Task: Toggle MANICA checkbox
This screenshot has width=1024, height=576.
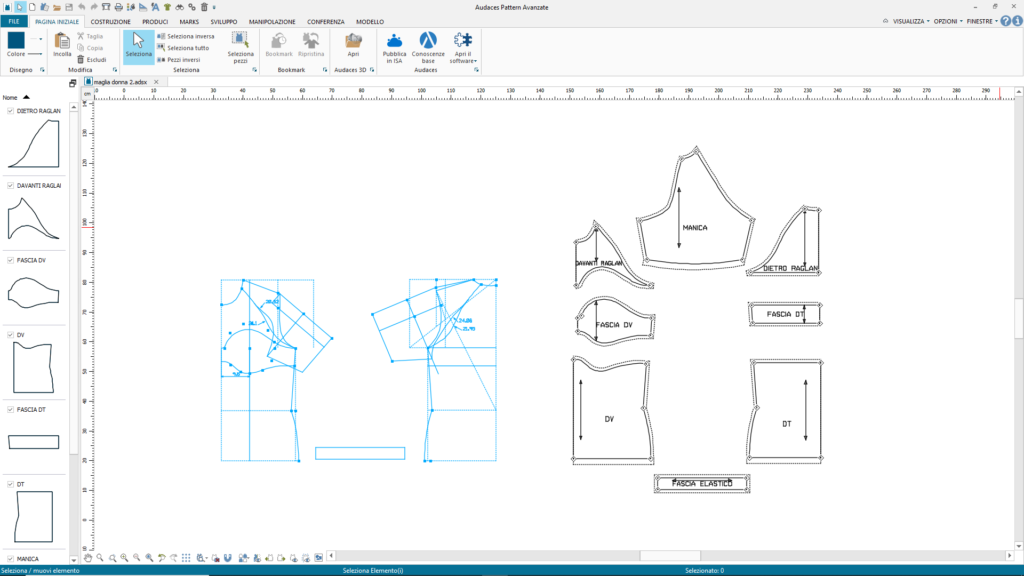Action: pos(10,558)
